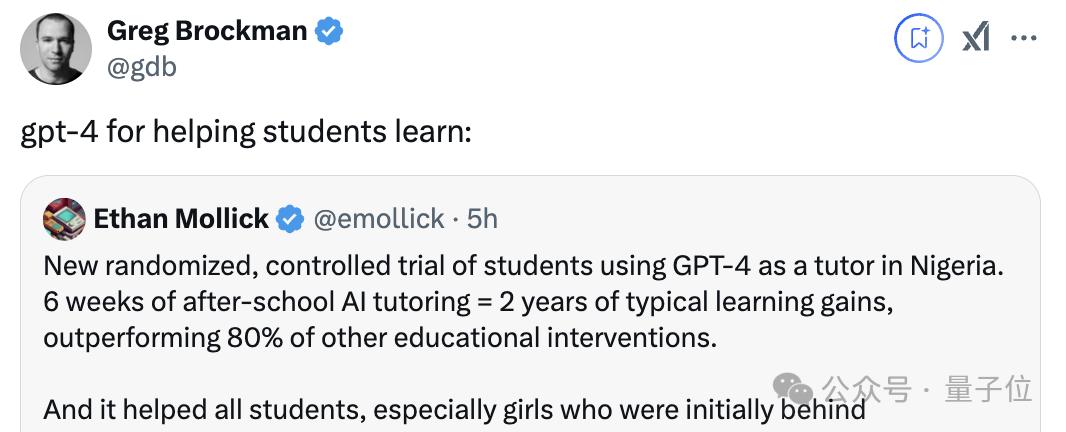
Task: Click the 'And it helped all students' line
Action: pos(454,409)
